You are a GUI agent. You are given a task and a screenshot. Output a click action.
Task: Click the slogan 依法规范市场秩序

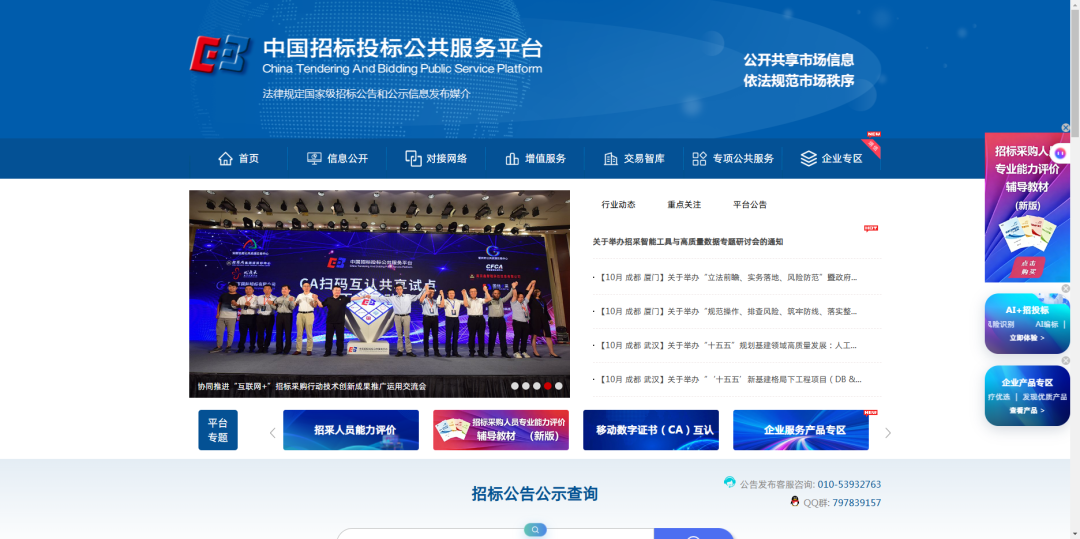(798, 81)
